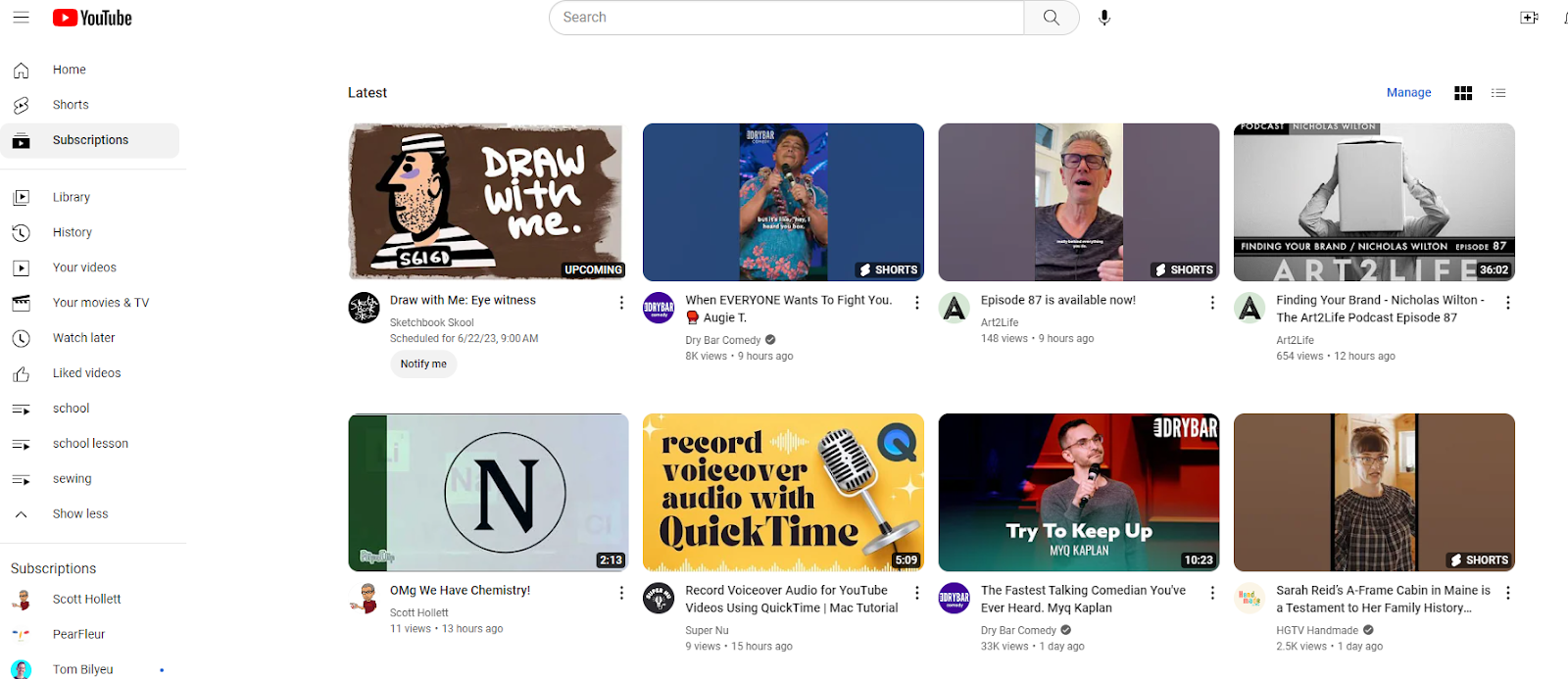
Task: Click the Search input field
Action: pyautogui.click(x=787, y=18)
